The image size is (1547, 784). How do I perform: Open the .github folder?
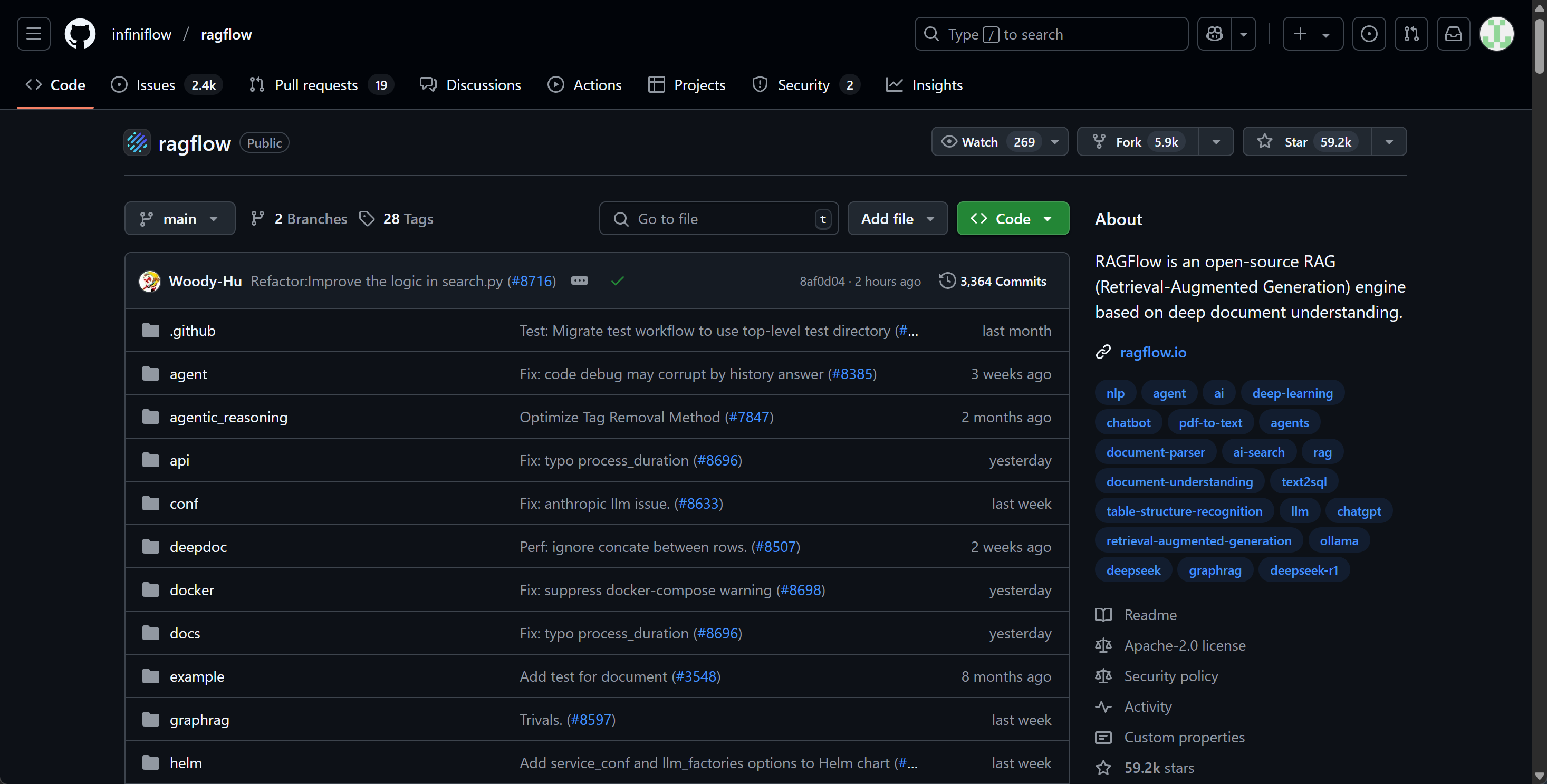point(192,331)
